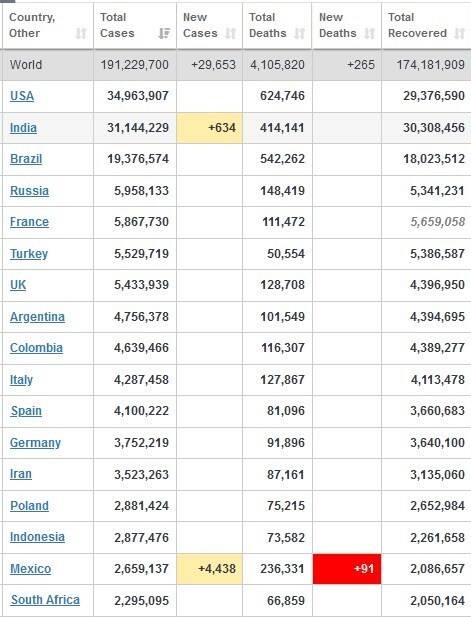471x617 pixels.
Task: Click Total Recovered sort arrows
Action: tap(460, 33)
